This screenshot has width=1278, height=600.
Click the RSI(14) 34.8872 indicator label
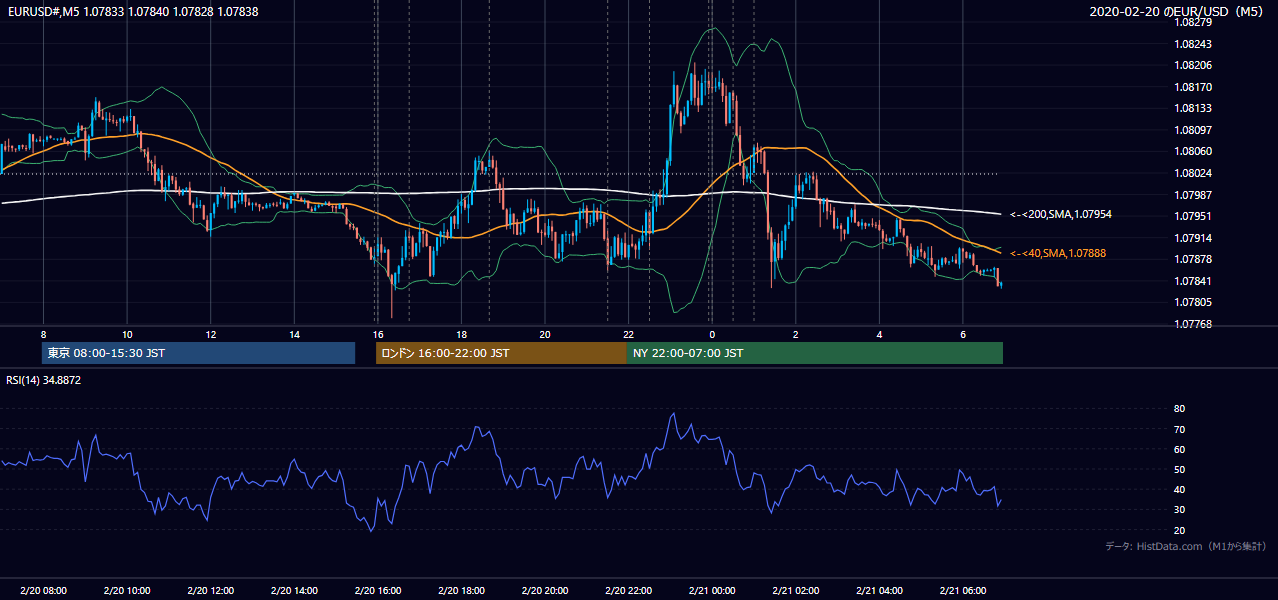42,381
